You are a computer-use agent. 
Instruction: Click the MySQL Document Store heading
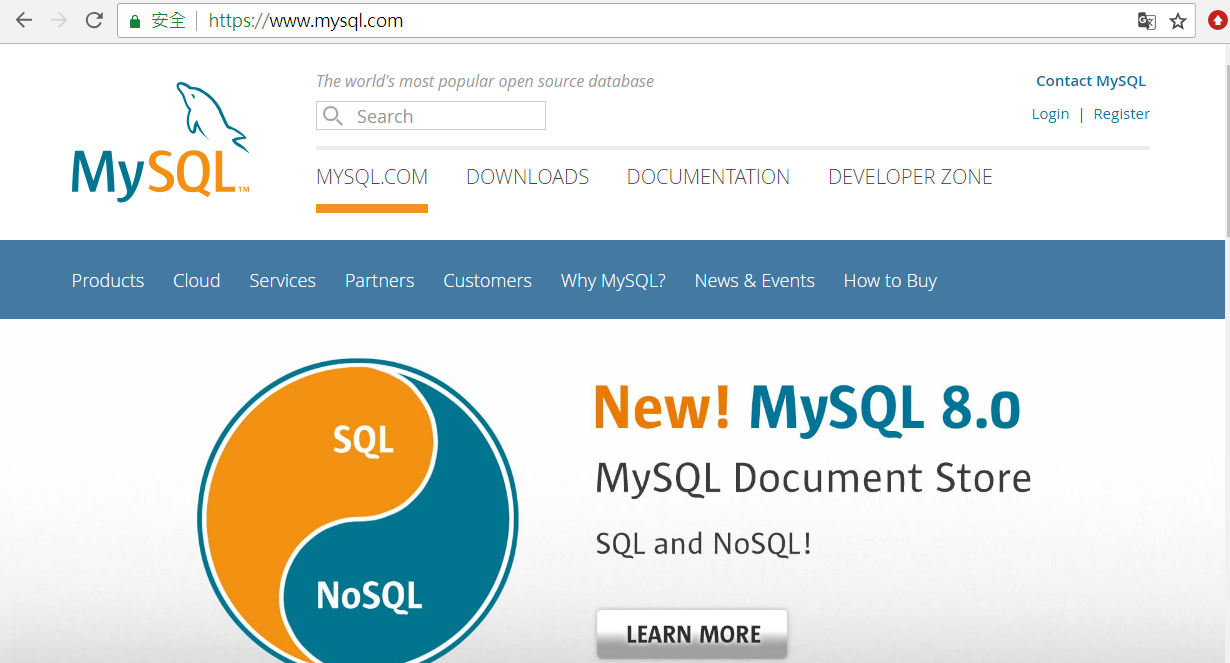coord(813,479)
